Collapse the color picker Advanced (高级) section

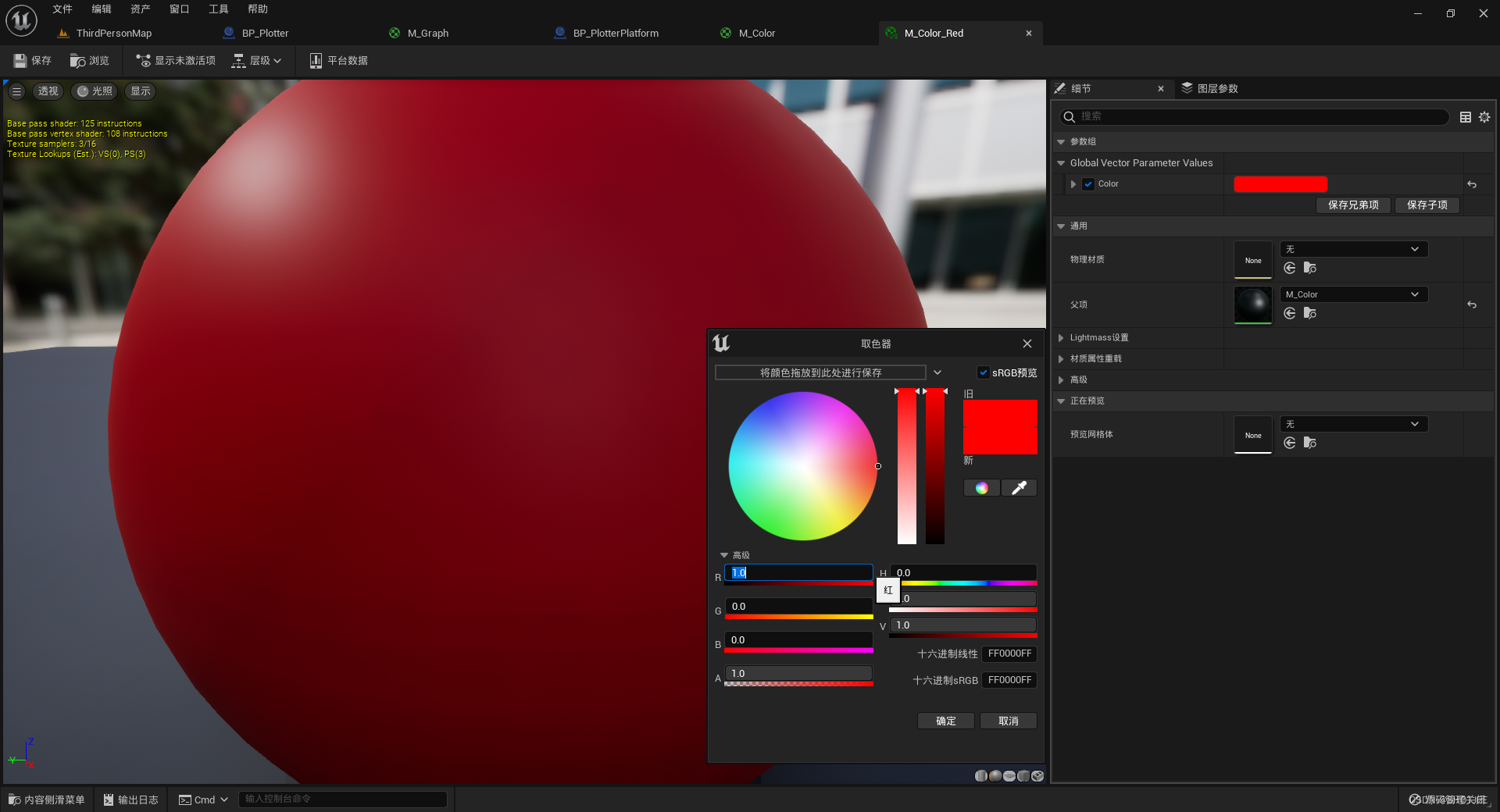tap(724, 555)
